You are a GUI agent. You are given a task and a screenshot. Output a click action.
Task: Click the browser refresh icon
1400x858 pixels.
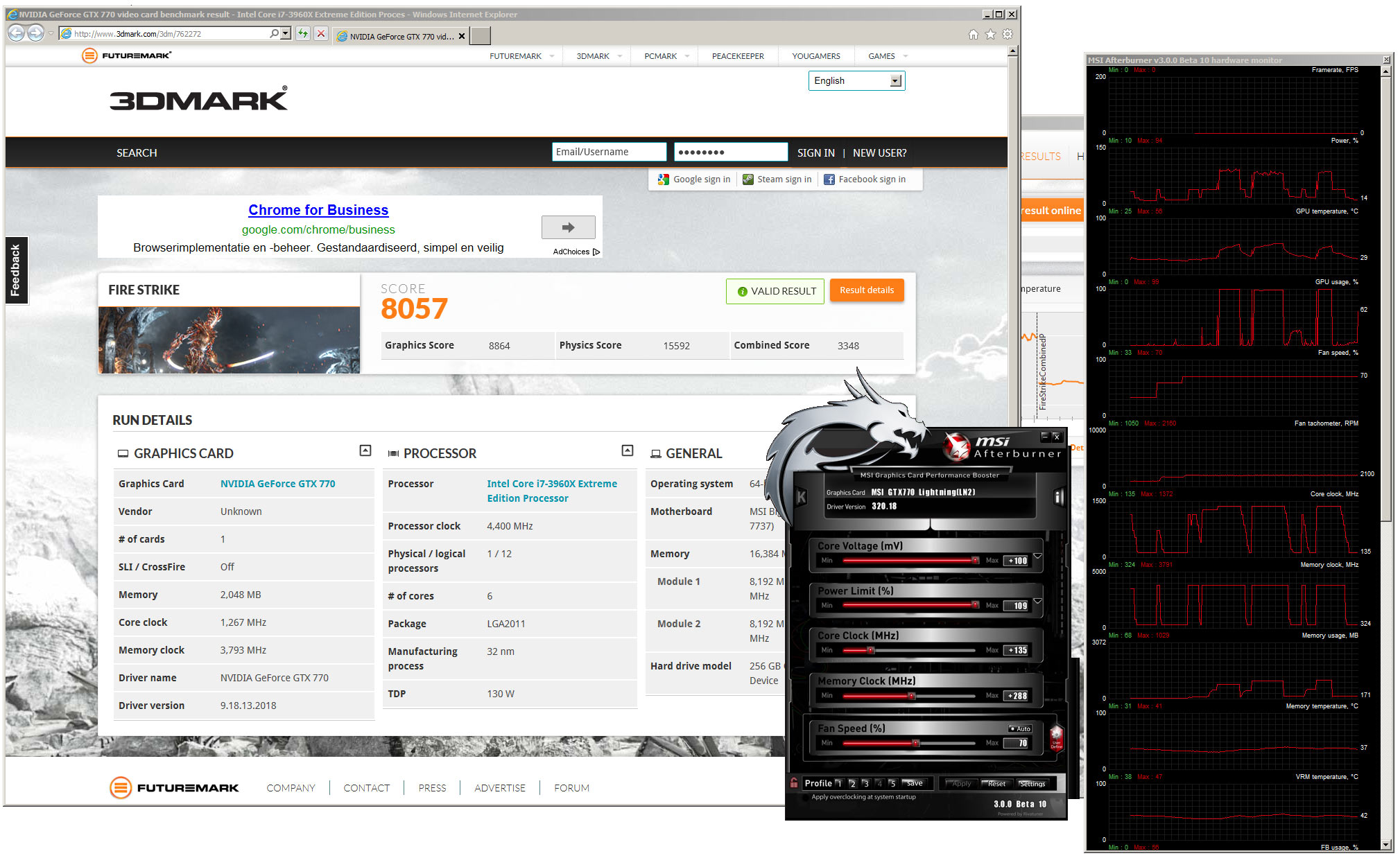click(303, 33)
